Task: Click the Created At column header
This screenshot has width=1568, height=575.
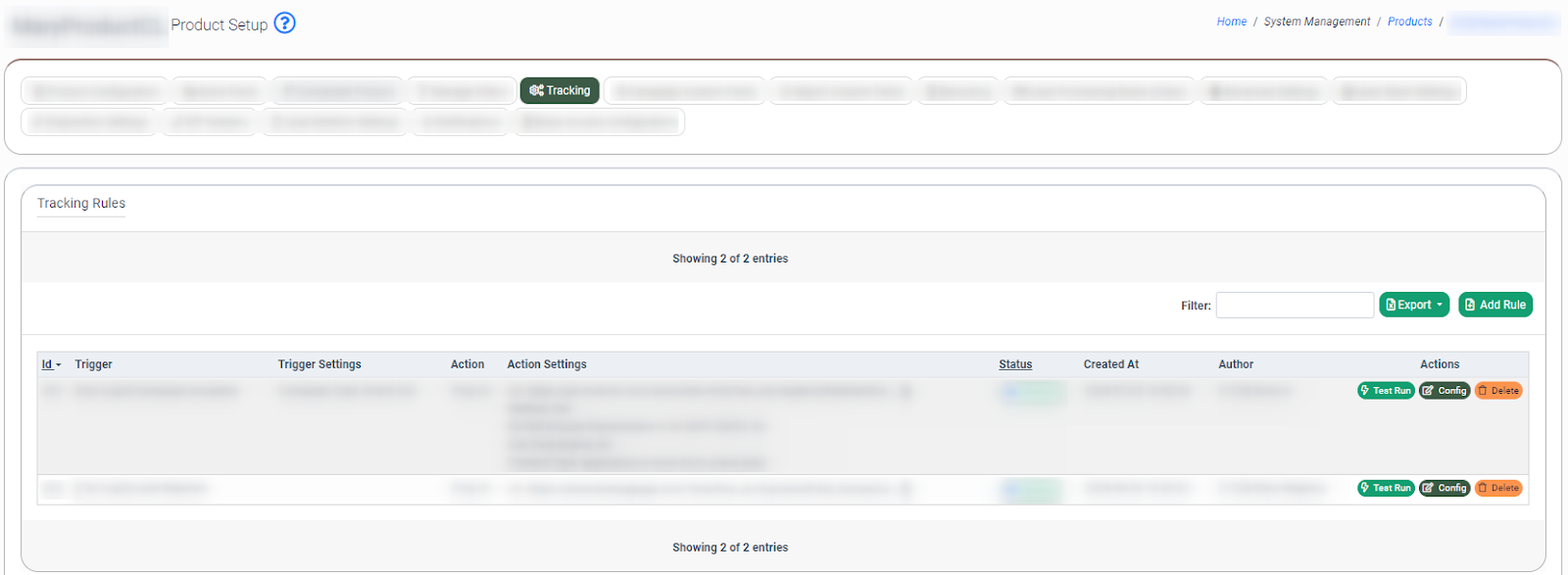Action: click(x=1110, y=364)
